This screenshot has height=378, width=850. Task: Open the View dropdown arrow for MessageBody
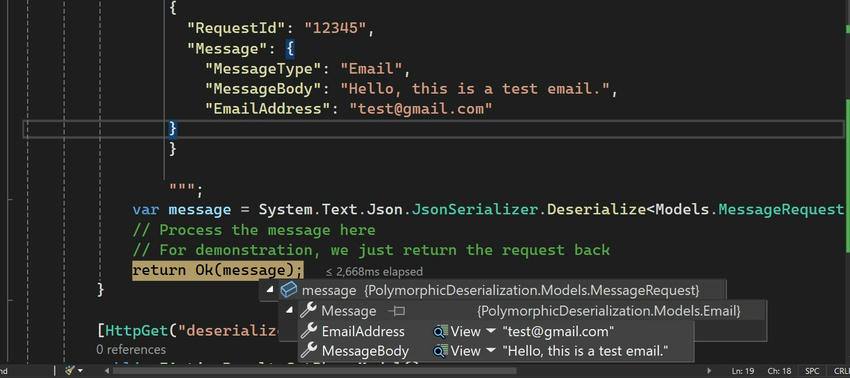tap(491, 351)
